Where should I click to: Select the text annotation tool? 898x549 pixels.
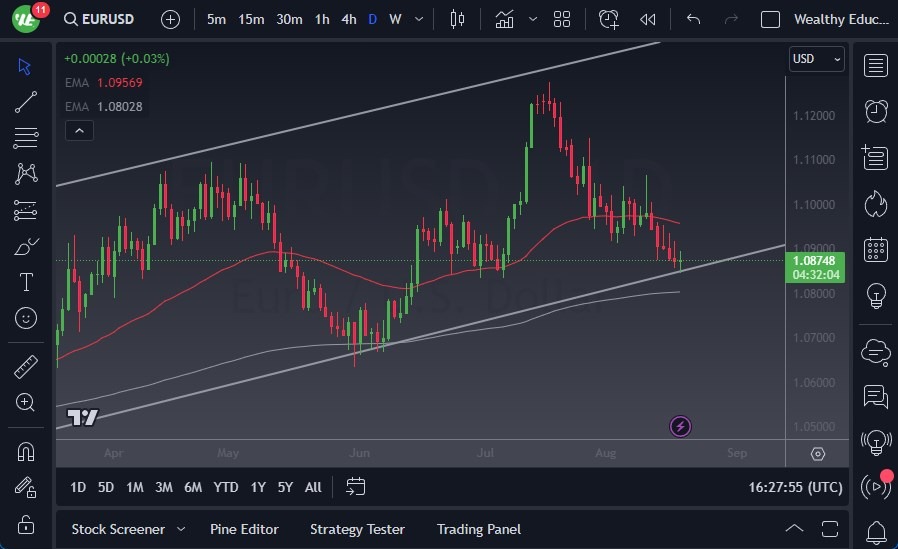[x=26, y=282]
